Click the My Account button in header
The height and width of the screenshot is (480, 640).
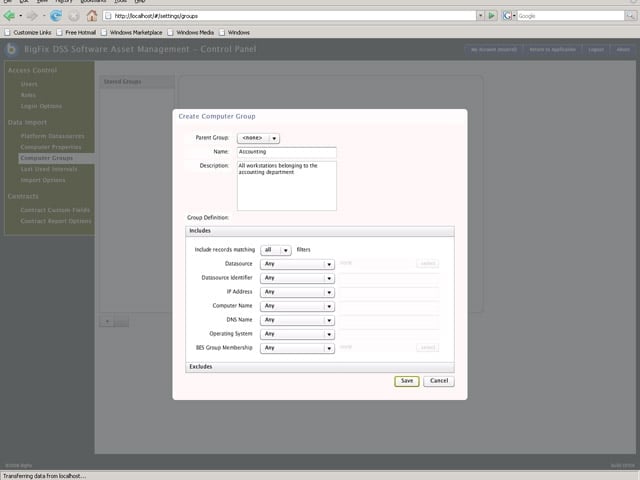point(493,50)
